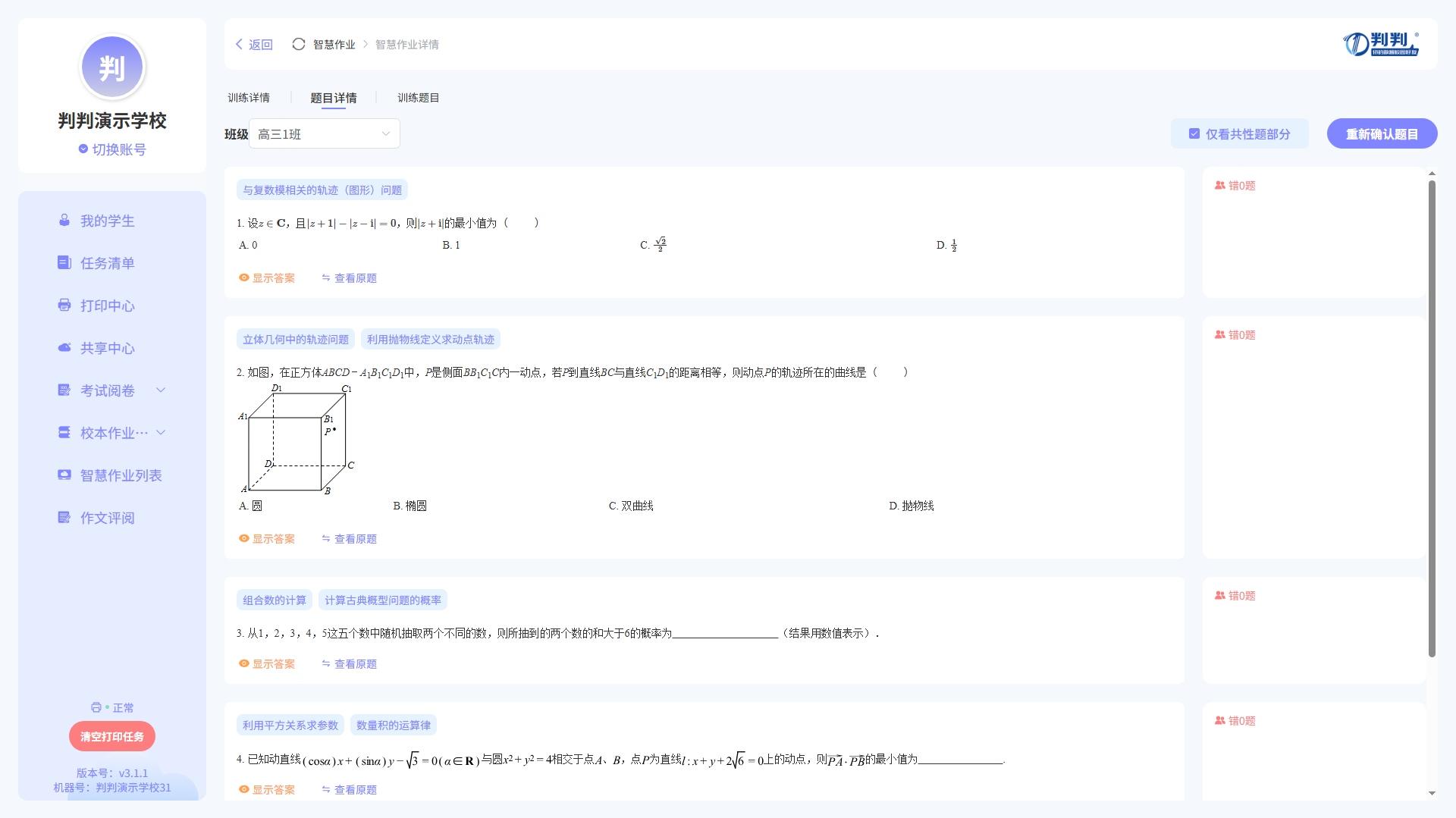Click the refresh icon beside 智慧作业
Viewport: 1456px width, 818px height.
tap(299, 44)
